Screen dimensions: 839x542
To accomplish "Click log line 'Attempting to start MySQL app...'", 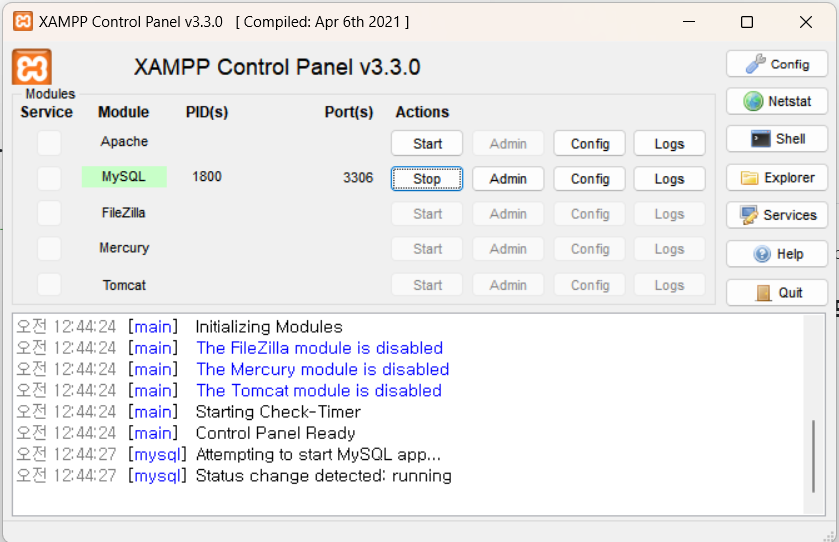I will (x=318, y=454).
